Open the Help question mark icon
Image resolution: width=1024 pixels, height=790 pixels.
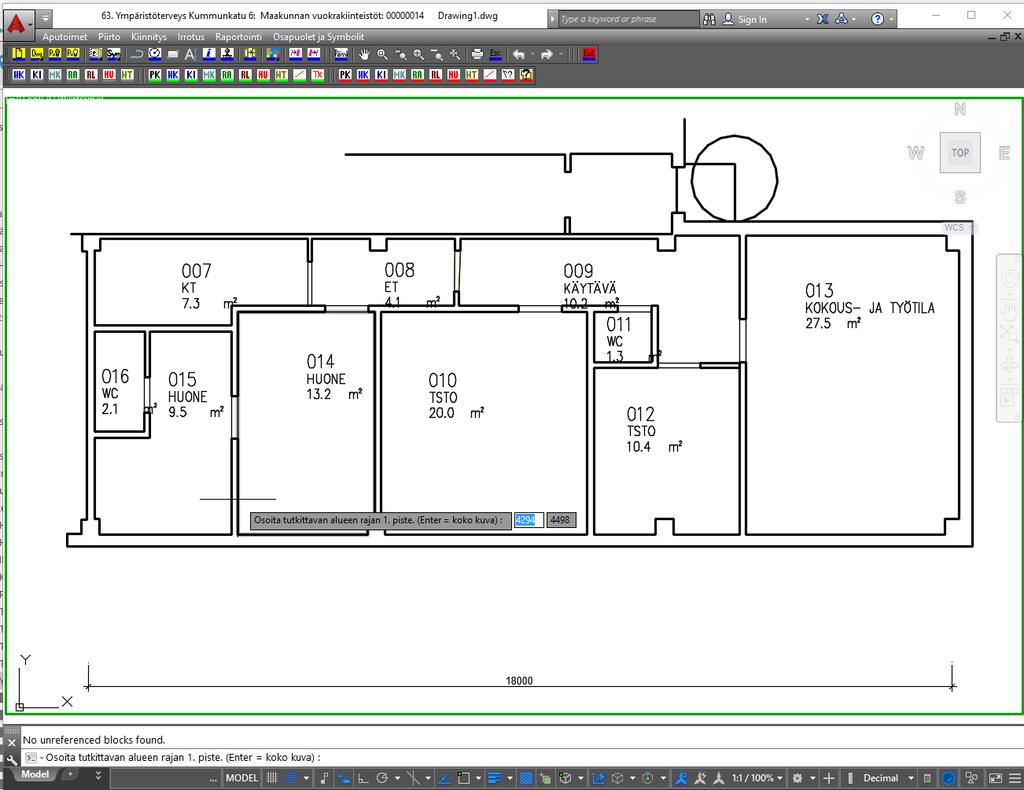[878, 19]
